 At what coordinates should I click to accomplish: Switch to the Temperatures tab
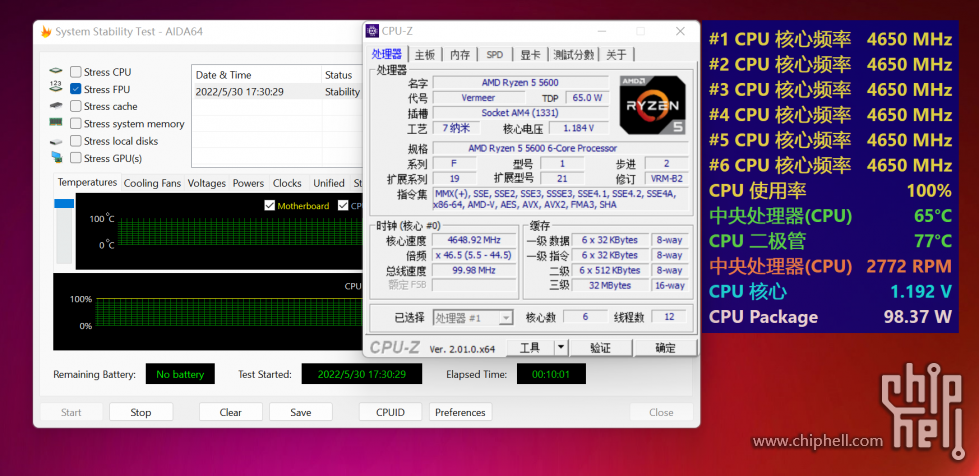(x=87, y=182)
